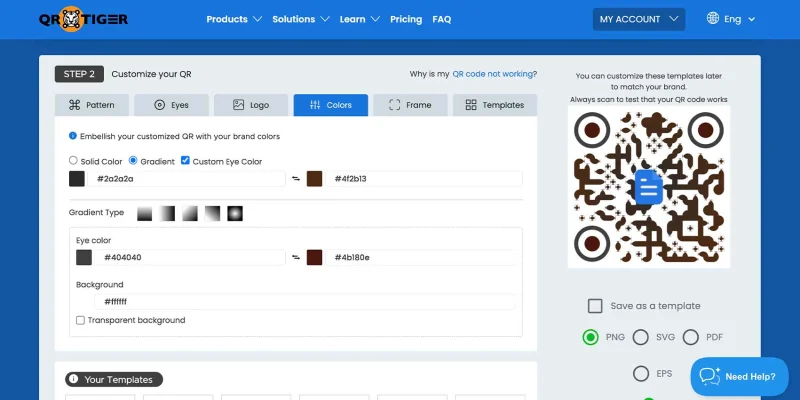Screen dimensions: 800x400
Task: Choose the EPS format option
Action: pos(641,373)
